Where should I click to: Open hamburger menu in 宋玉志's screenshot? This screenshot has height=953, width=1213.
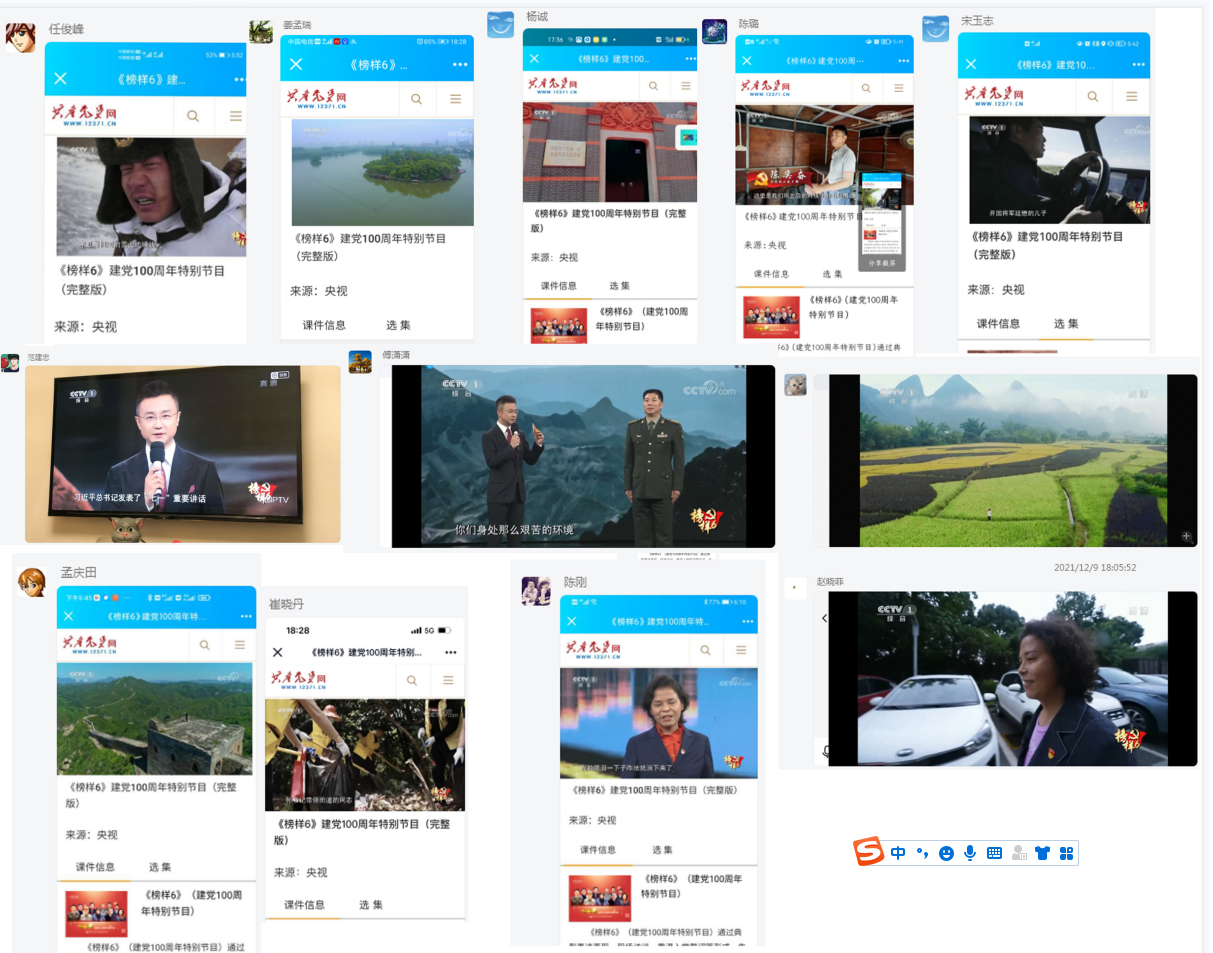pos(1131,96)
